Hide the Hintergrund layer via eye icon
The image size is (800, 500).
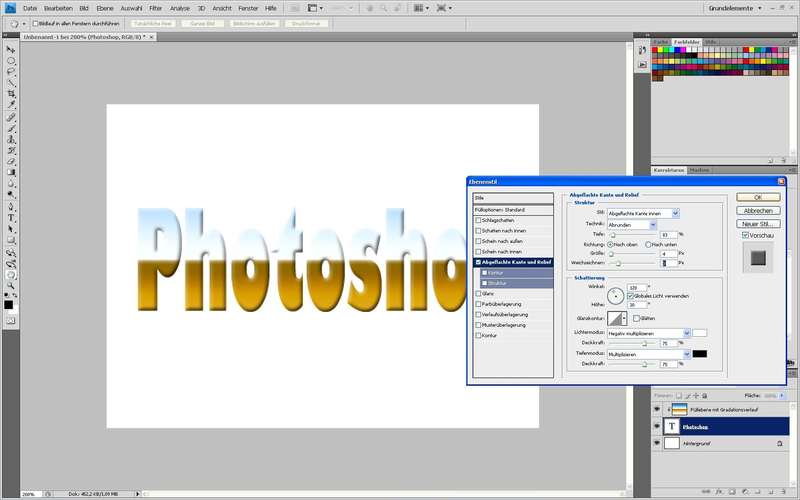click(x=657, y=442)
